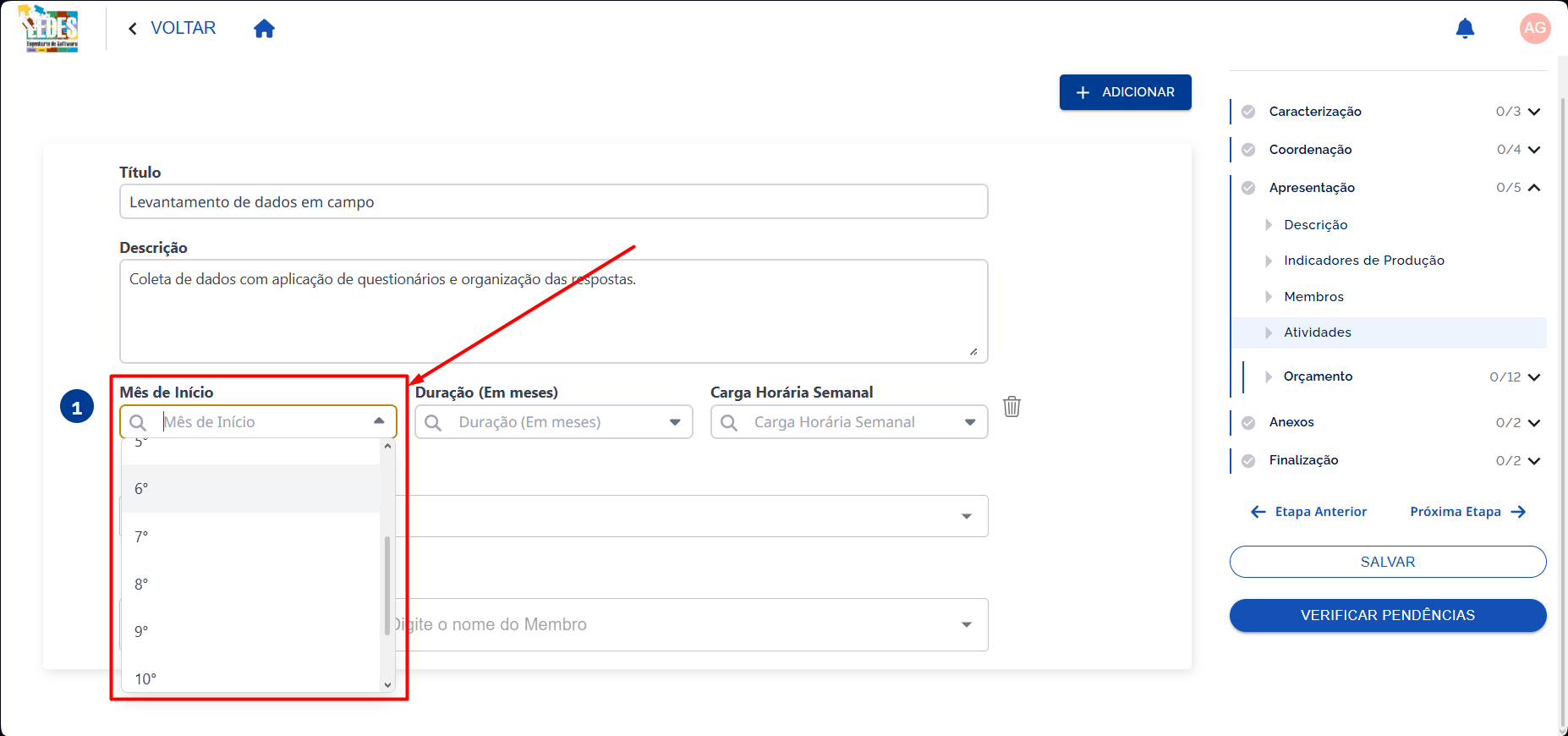Viewport: 1568px width, 736px height.
Task: Click the check circle beside Caracterização
Action: 1248,112
